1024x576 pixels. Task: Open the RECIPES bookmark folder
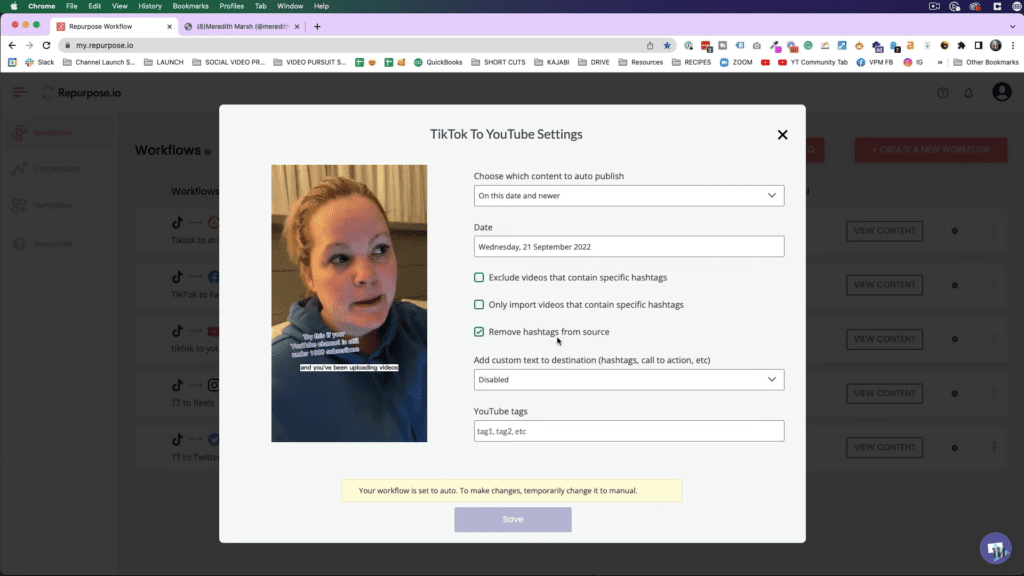coord(691,62)
